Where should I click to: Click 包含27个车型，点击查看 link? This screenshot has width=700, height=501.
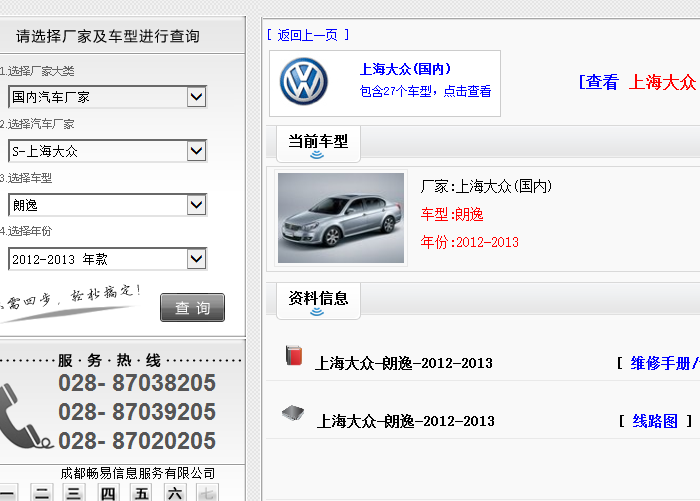pyautogui.click(x=425, y=91)
